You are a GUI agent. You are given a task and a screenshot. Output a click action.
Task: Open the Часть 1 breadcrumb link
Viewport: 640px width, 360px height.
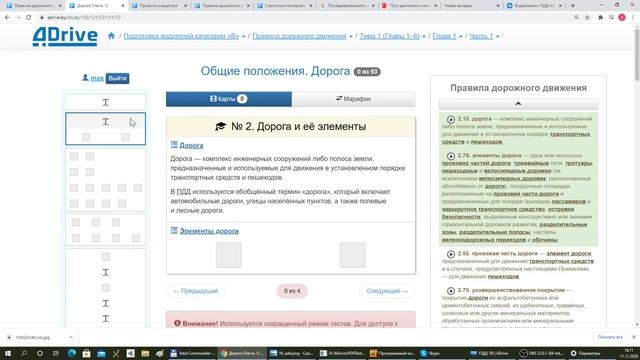click(481, 36)
